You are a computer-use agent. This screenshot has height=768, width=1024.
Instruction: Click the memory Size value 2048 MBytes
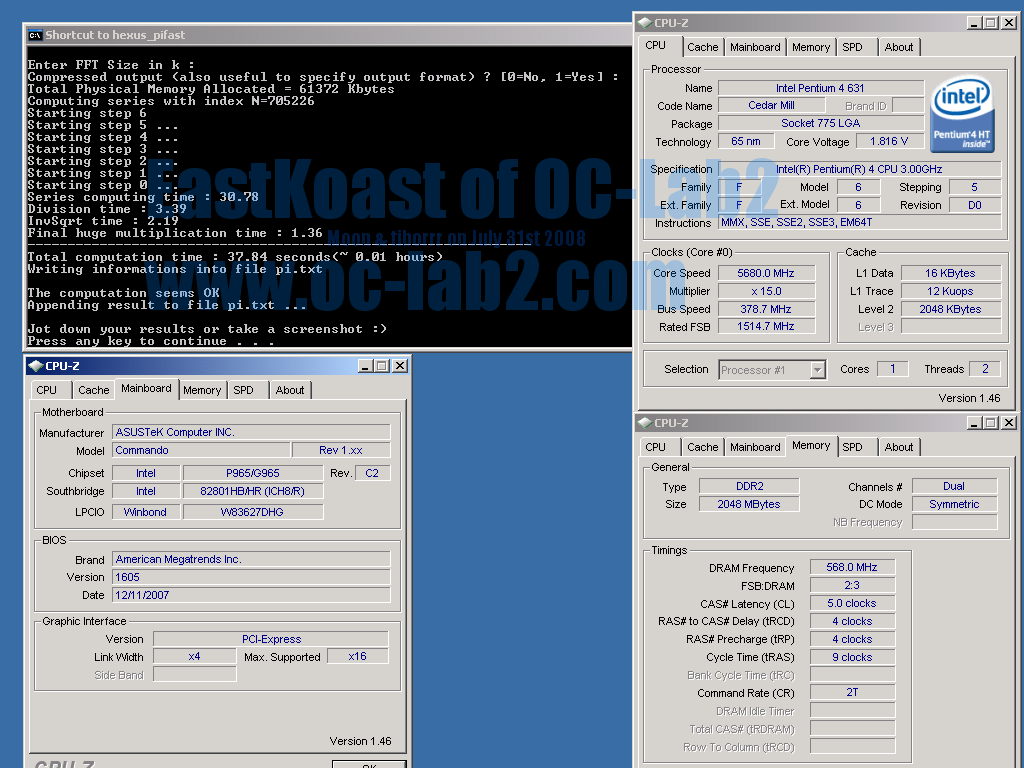click(x=749, y=504)
